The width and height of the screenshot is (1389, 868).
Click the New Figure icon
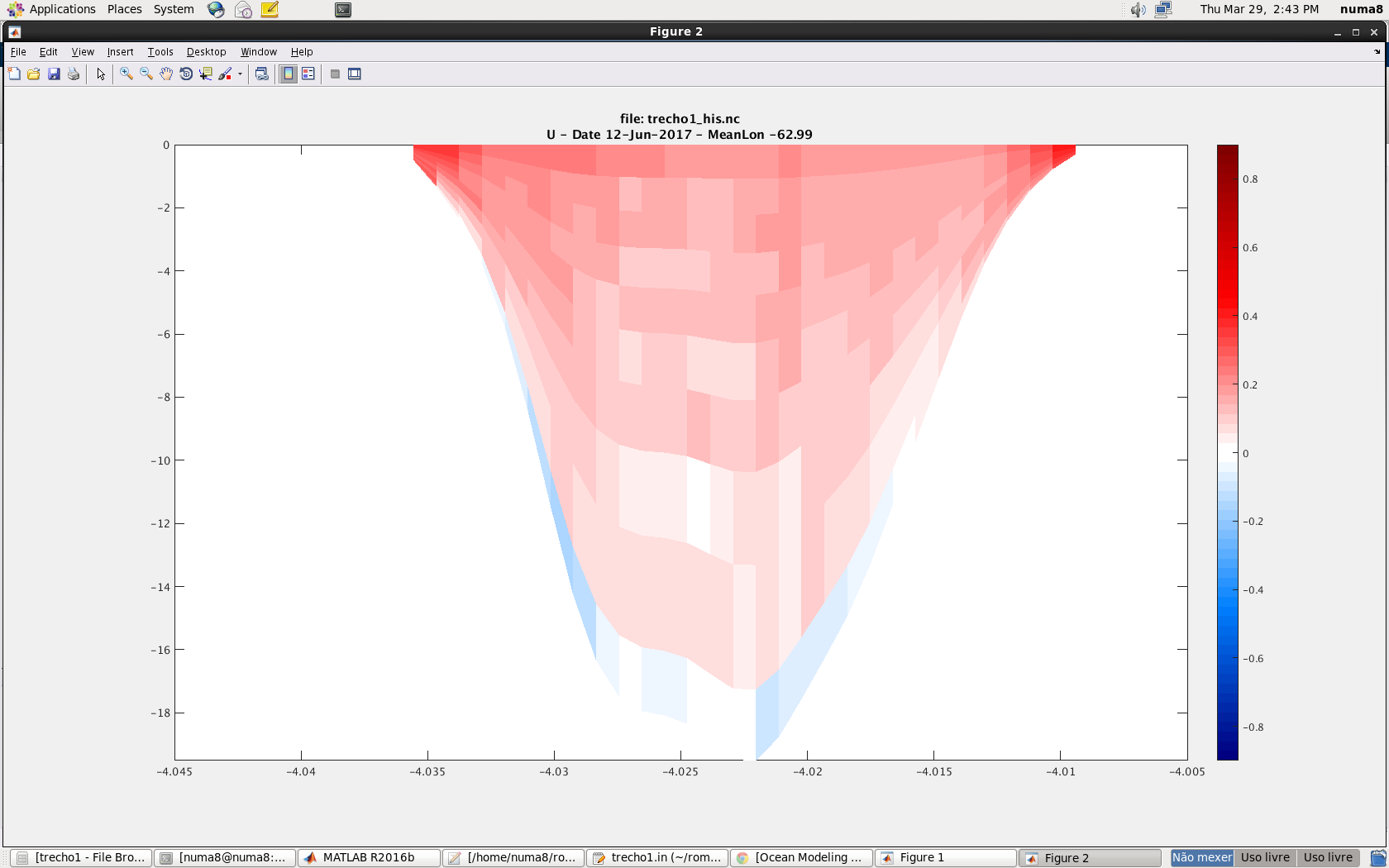(x=14, y=74)
